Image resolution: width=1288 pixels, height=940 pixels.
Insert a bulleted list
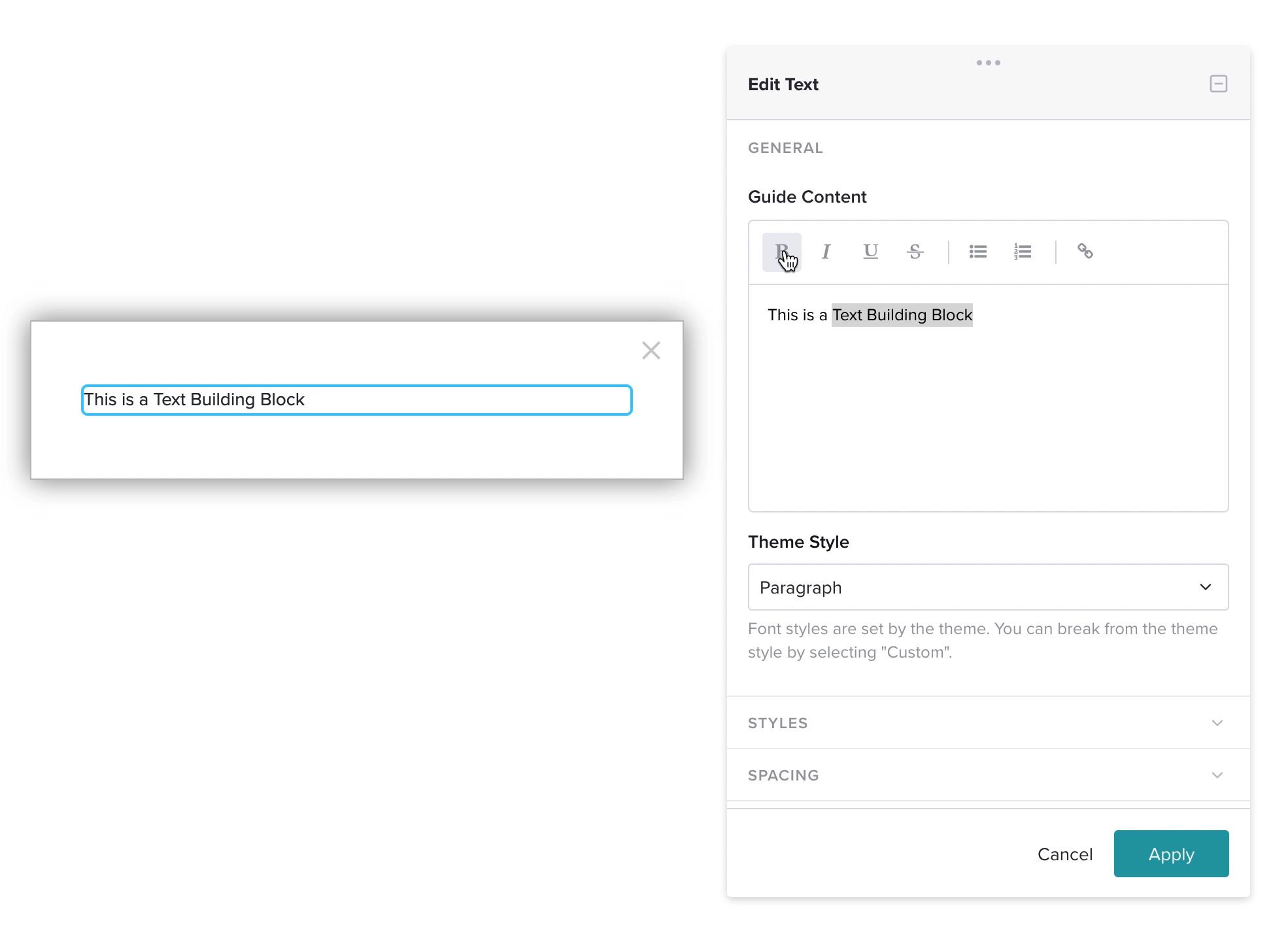(x=977, y=252)
